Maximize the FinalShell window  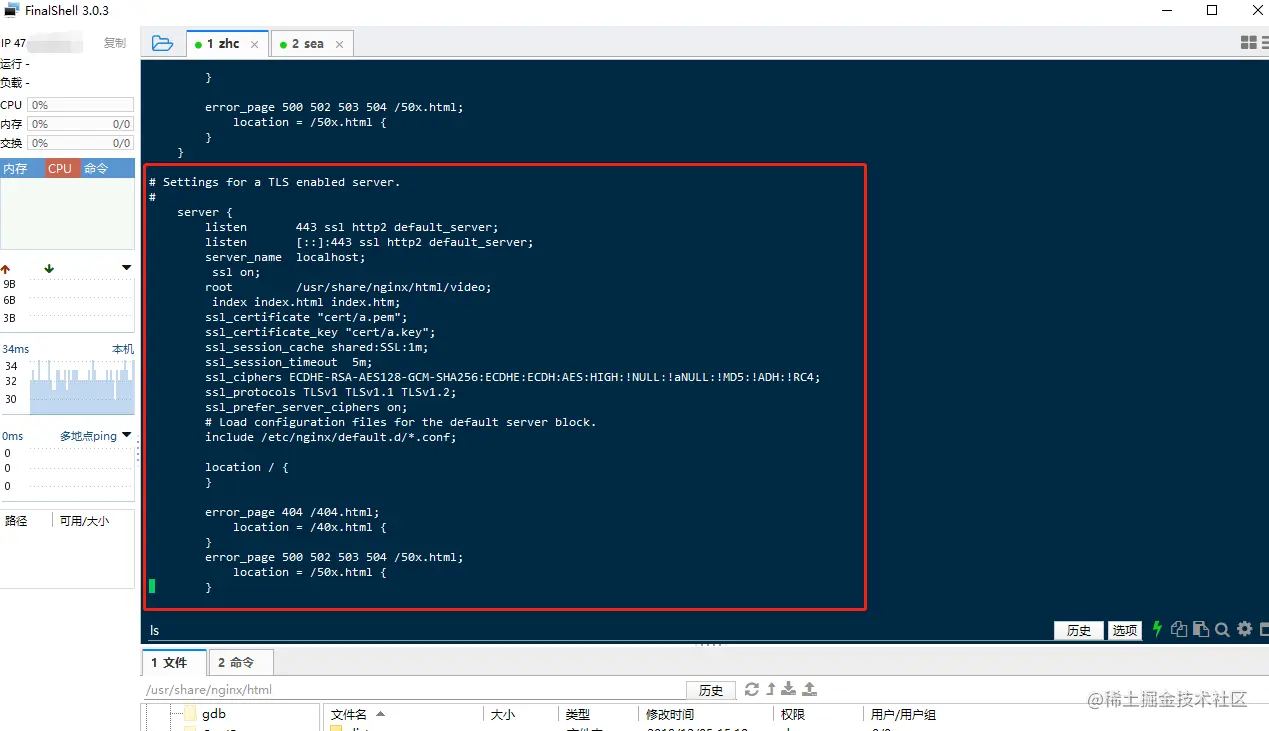tap(1212, 10)
